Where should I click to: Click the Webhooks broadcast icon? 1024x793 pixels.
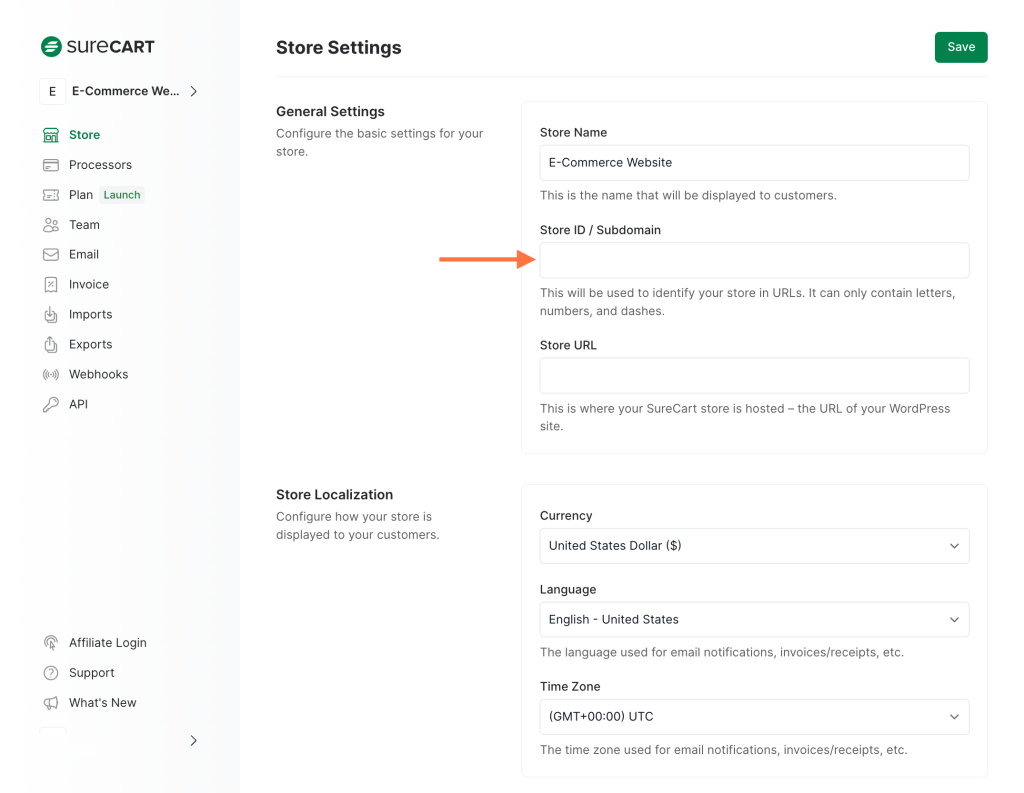click(x=52, y=374)
